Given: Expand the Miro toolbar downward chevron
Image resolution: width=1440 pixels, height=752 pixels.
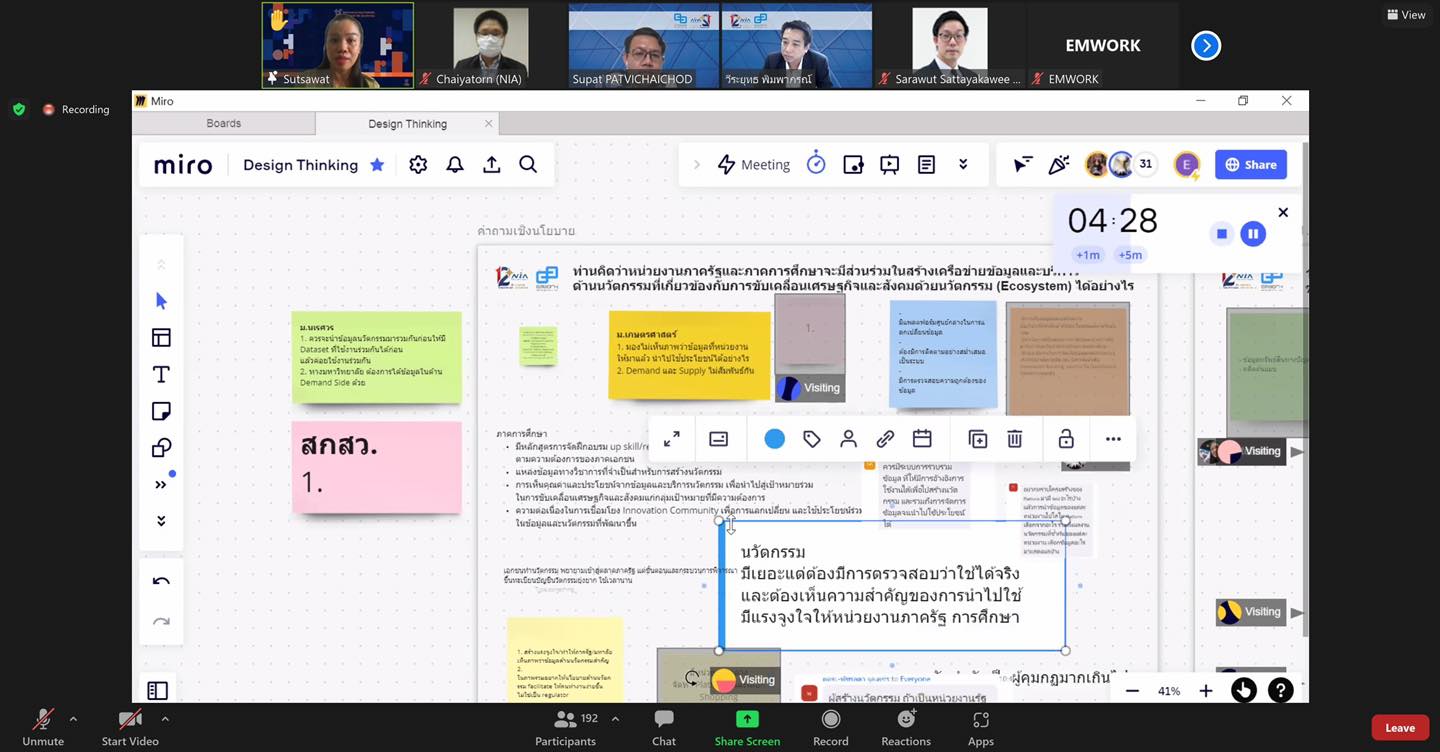Looking at the screenshot, I should pos(161,521).
